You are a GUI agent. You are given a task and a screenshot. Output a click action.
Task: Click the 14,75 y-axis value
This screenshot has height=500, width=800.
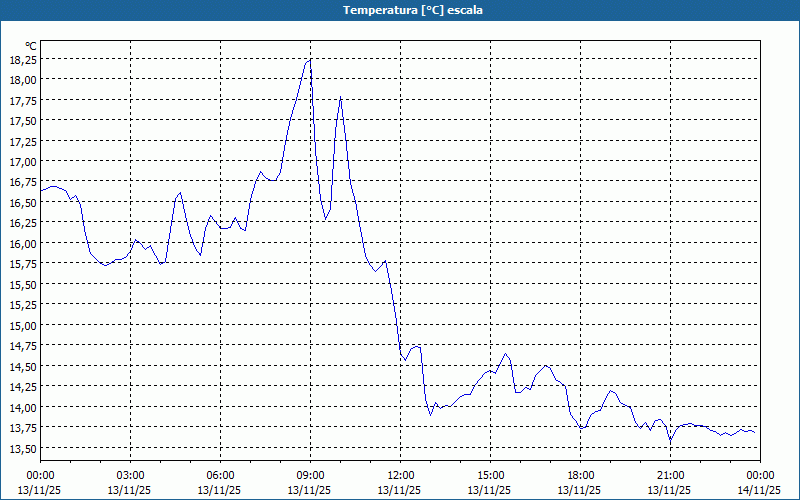point(22,346)
